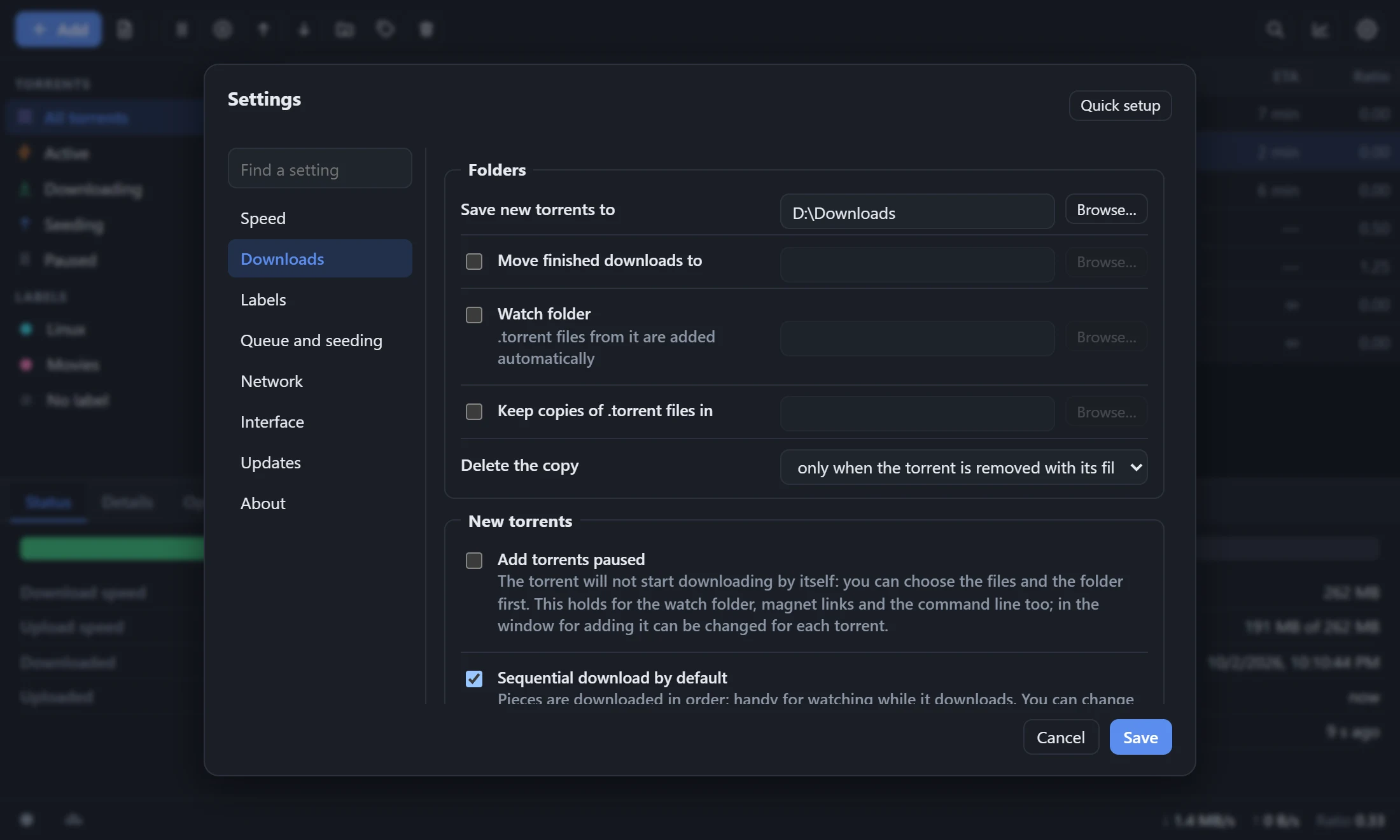Go to the Labels settings section
1400x840 pixels.
(x=319, y=300)
